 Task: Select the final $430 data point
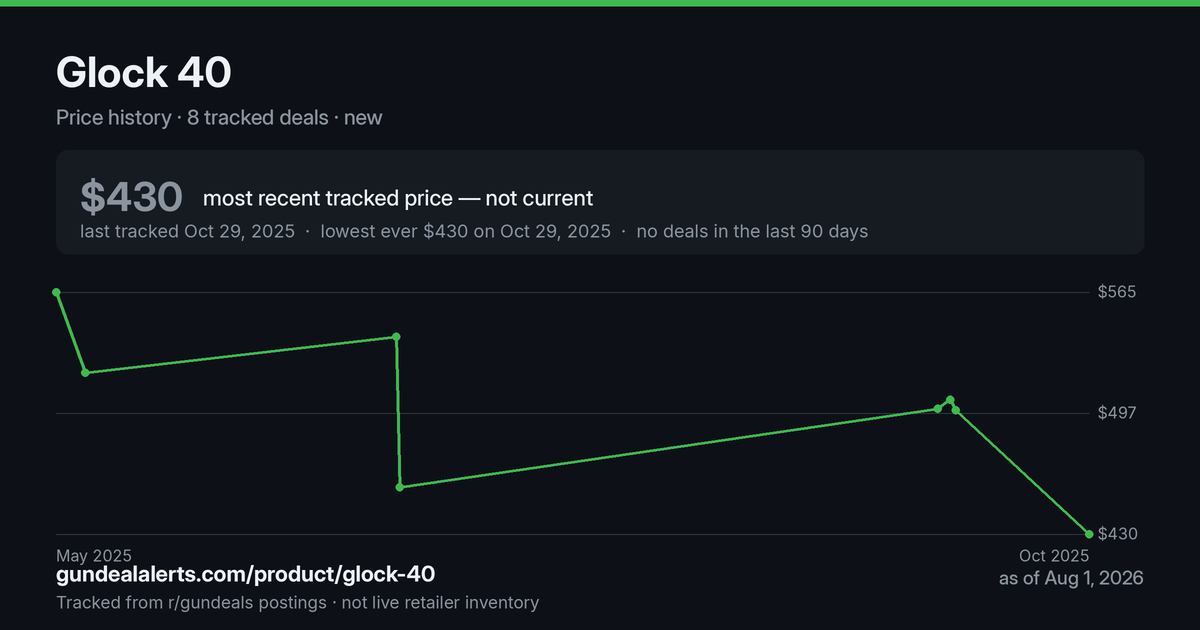(x=1089, y=534)
